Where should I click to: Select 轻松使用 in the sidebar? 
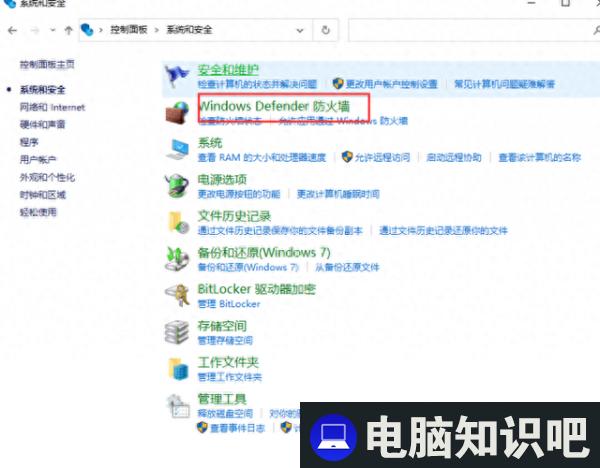point(38,212)
